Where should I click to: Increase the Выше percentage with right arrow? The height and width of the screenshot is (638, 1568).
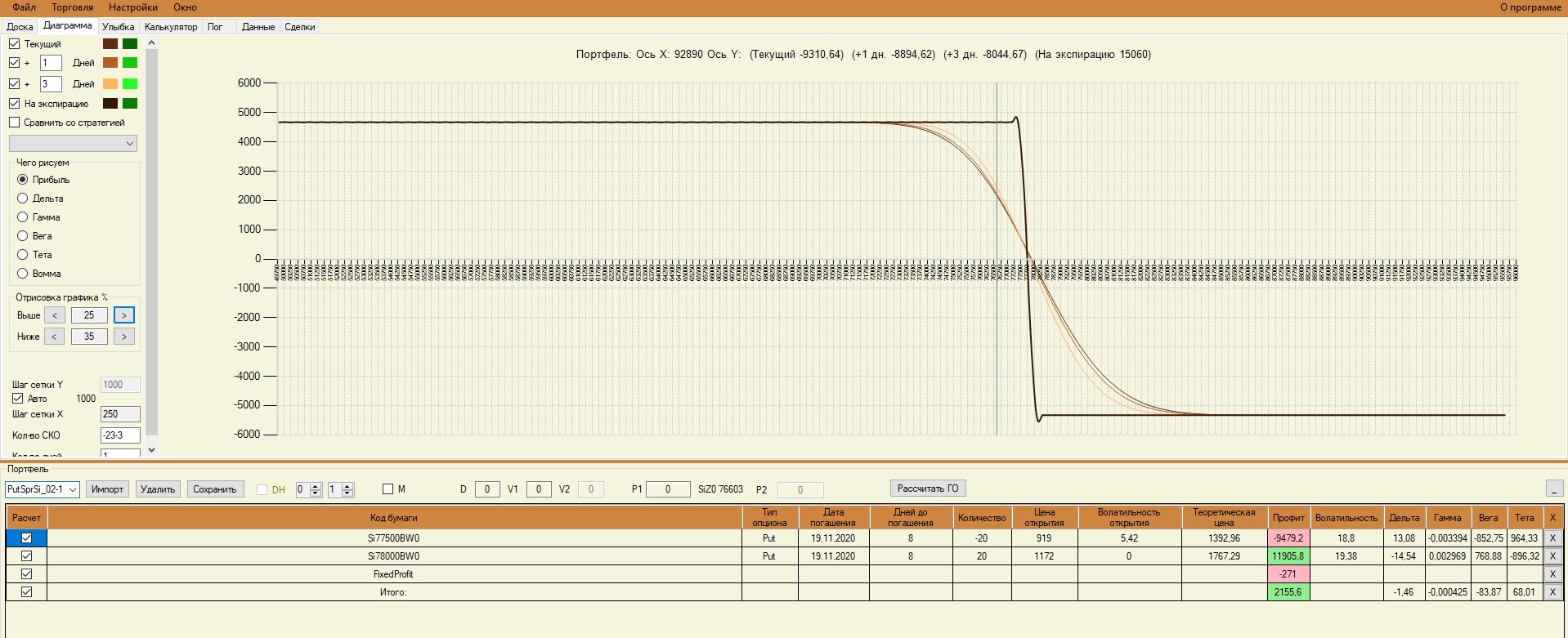(124, 315)
